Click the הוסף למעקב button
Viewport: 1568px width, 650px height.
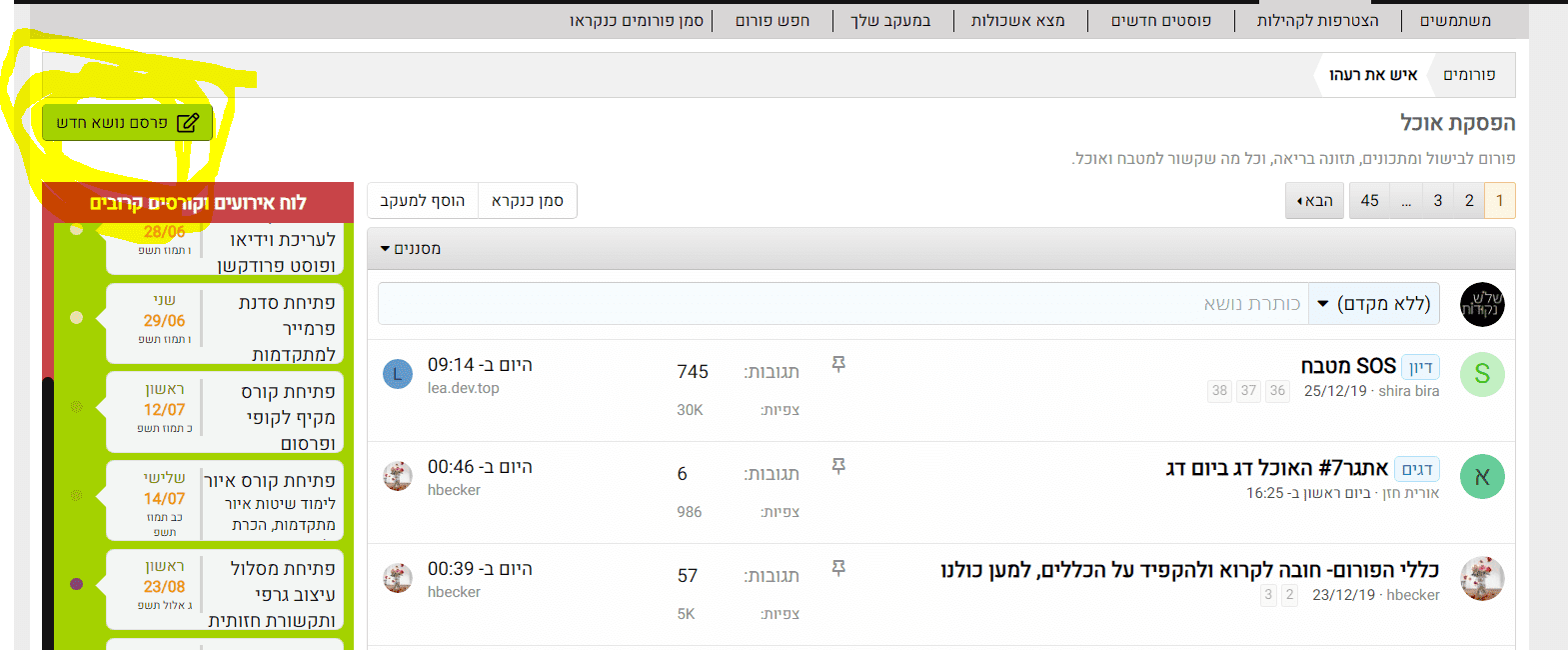[x=423, y=201]
